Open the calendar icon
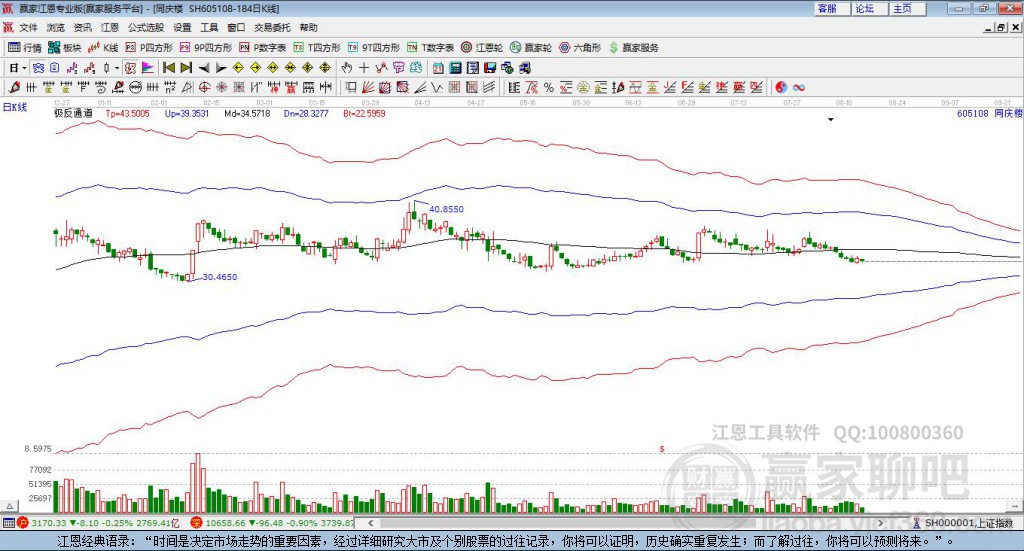 tap(438, 68)
